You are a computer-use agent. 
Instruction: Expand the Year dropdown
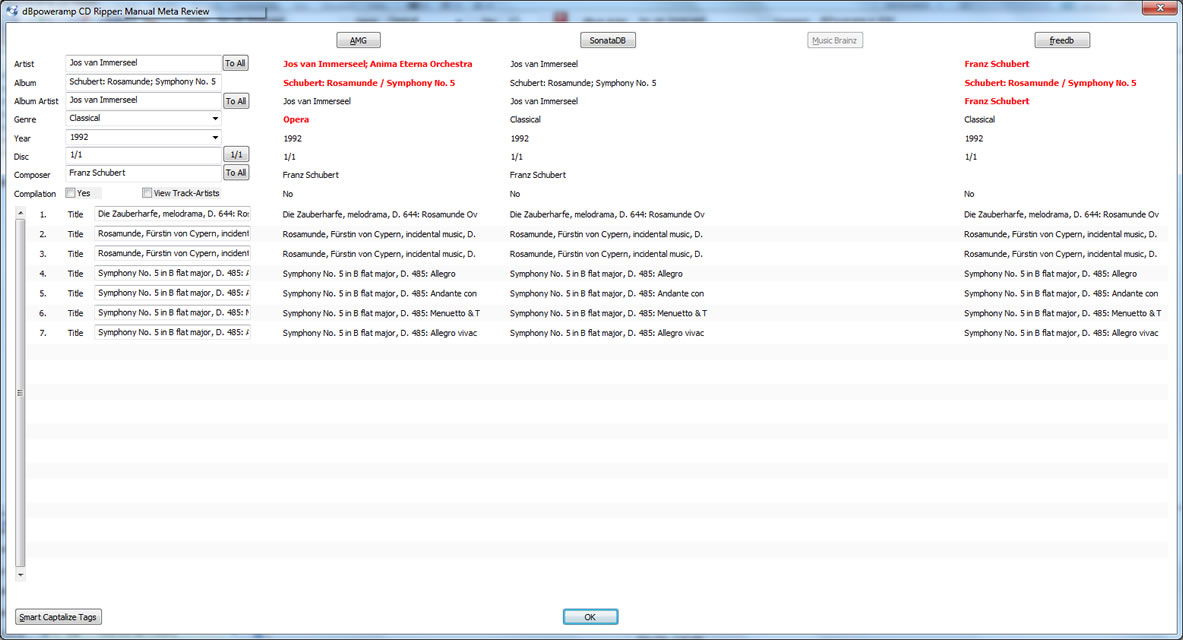coord(215,137)
